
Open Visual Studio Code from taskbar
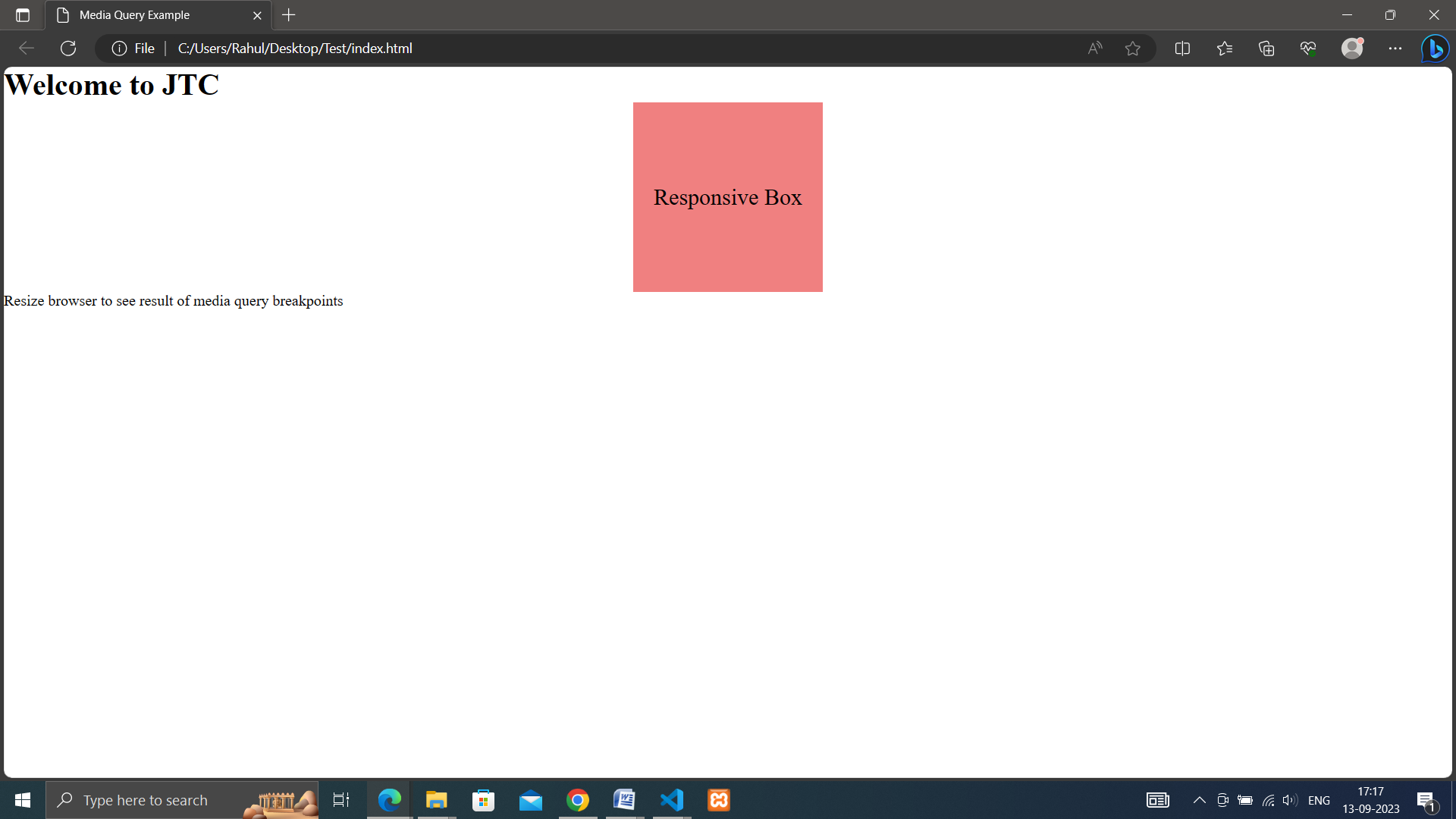(x=672, y=800)
